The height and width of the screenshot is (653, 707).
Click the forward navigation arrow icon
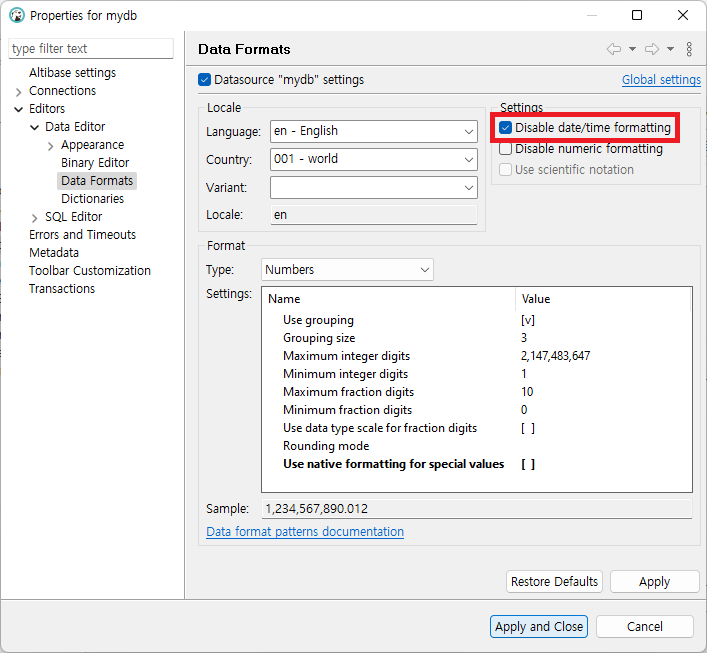point(651,49)
